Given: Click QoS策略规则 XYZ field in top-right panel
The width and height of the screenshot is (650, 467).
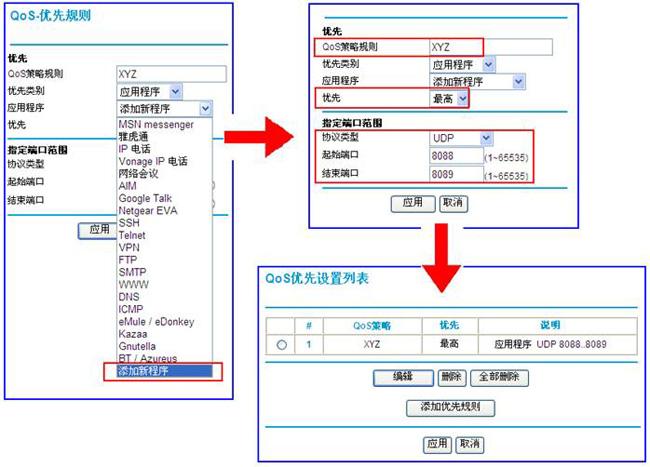Looking at the screenshot, I should [x=491, y=47].
